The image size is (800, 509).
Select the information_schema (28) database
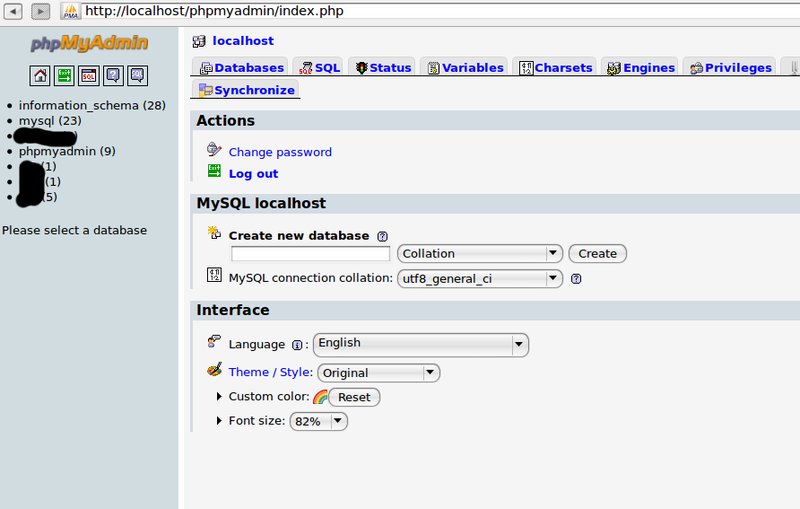92,106
